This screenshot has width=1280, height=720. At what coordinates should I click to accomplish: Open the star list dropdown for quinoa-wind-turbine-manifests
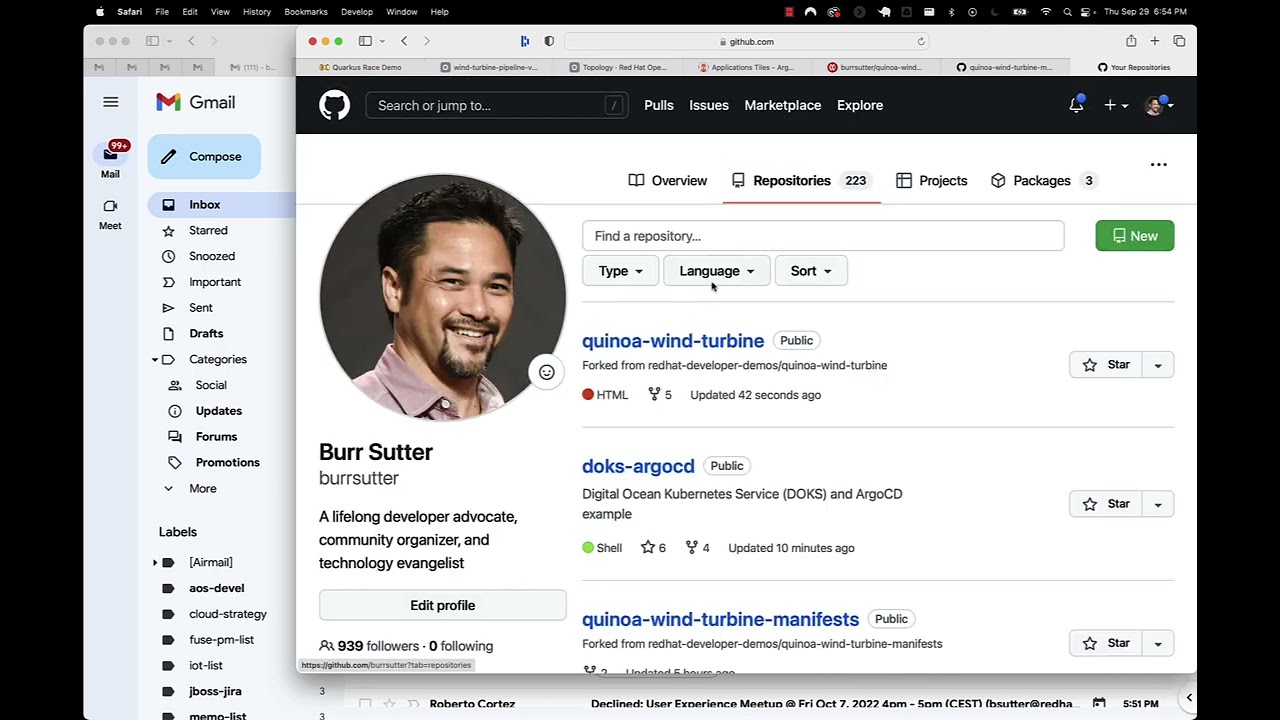[1158, 643]
